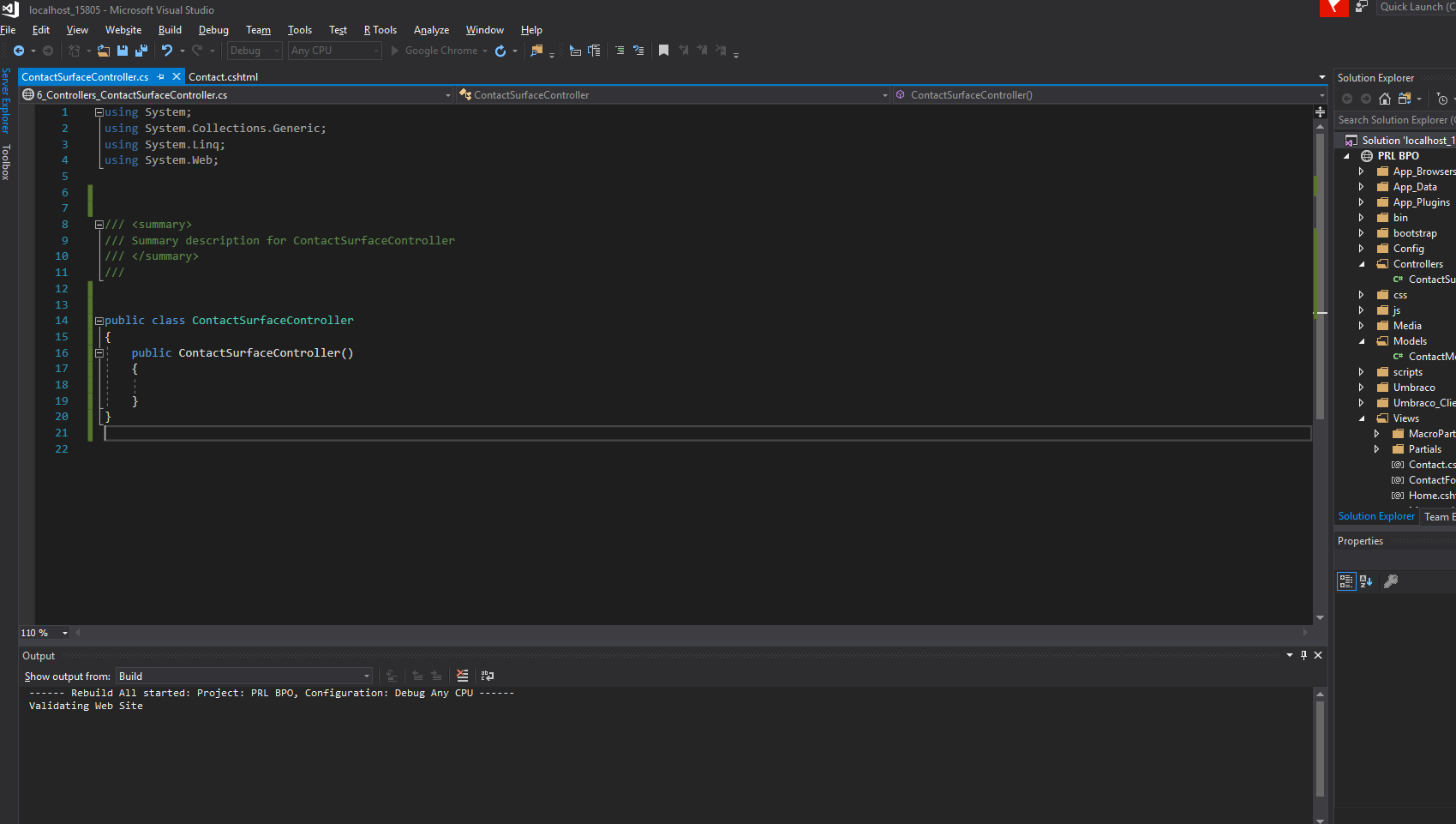The height and width of the screenshot is (824, 1456).
Task: Click the Save All icon
Action: 141,51
